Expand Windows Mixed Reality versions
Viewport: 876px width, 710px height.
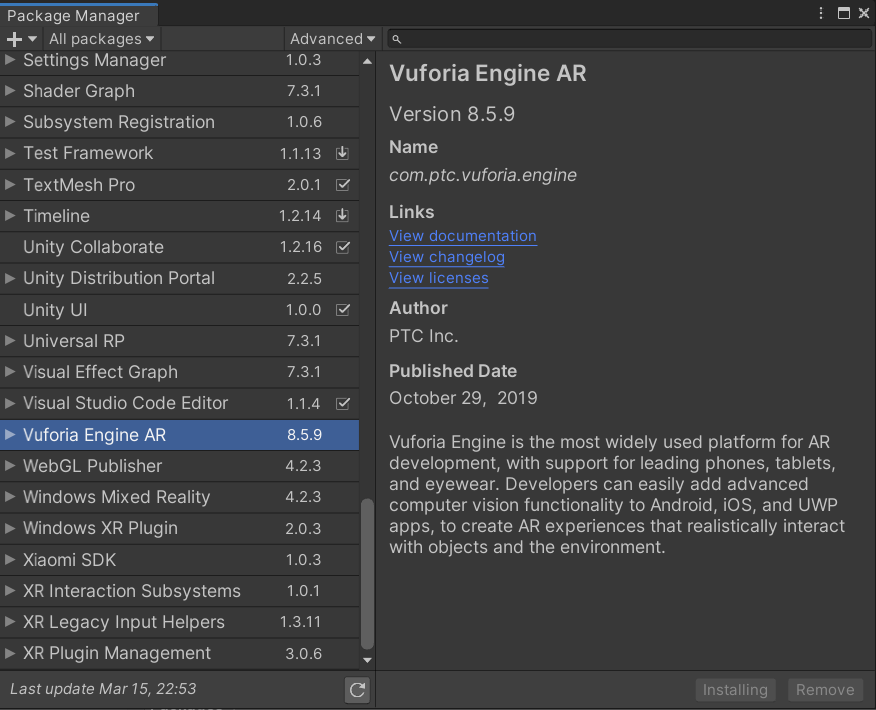[x=9, y=497]
